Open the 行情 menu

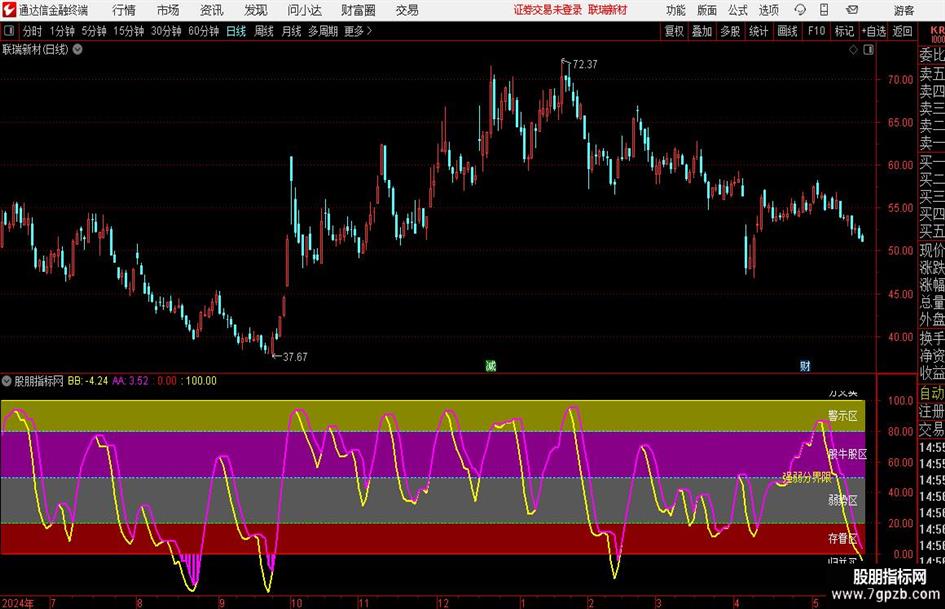124,10
